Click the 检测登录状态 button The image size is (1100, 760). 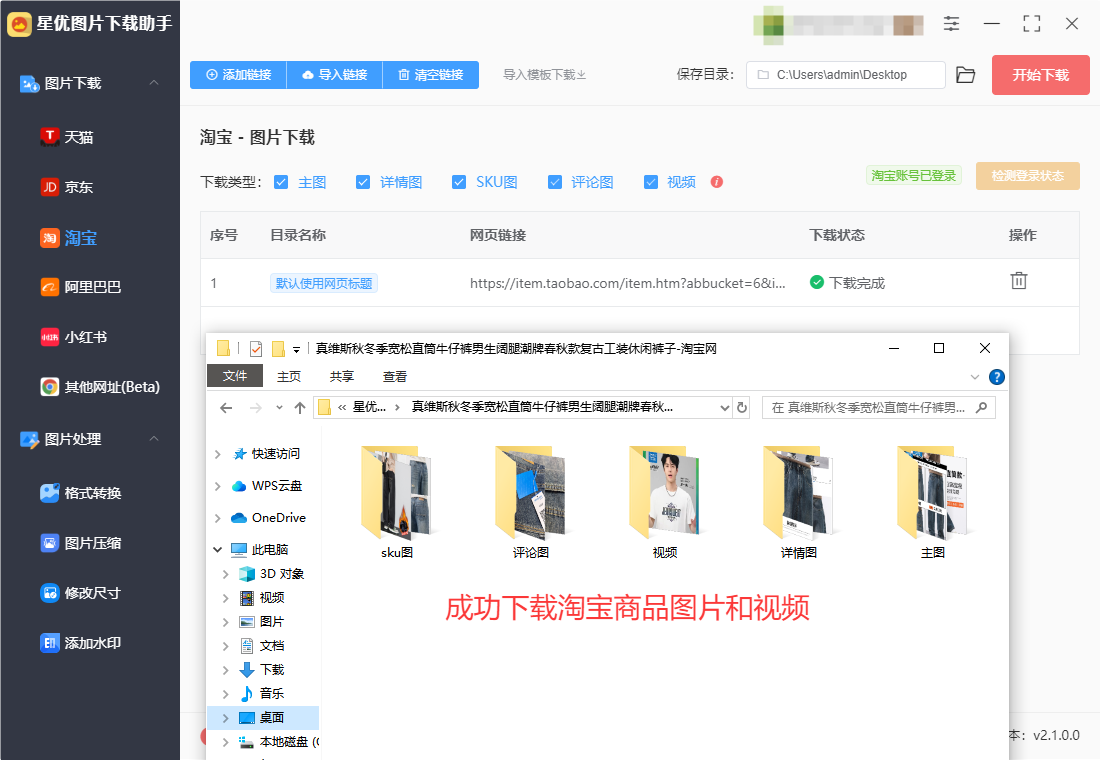[x=1027, y=175]
